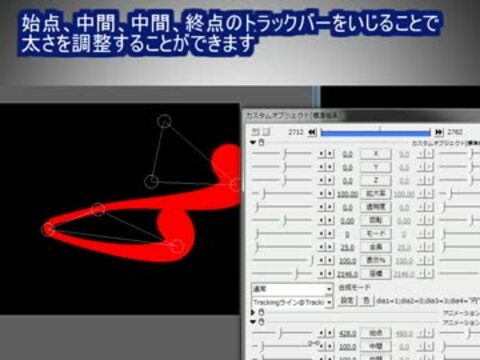Click the 設定 settings button
Screen dimensions: 480x360
click(x=347, y=301)
